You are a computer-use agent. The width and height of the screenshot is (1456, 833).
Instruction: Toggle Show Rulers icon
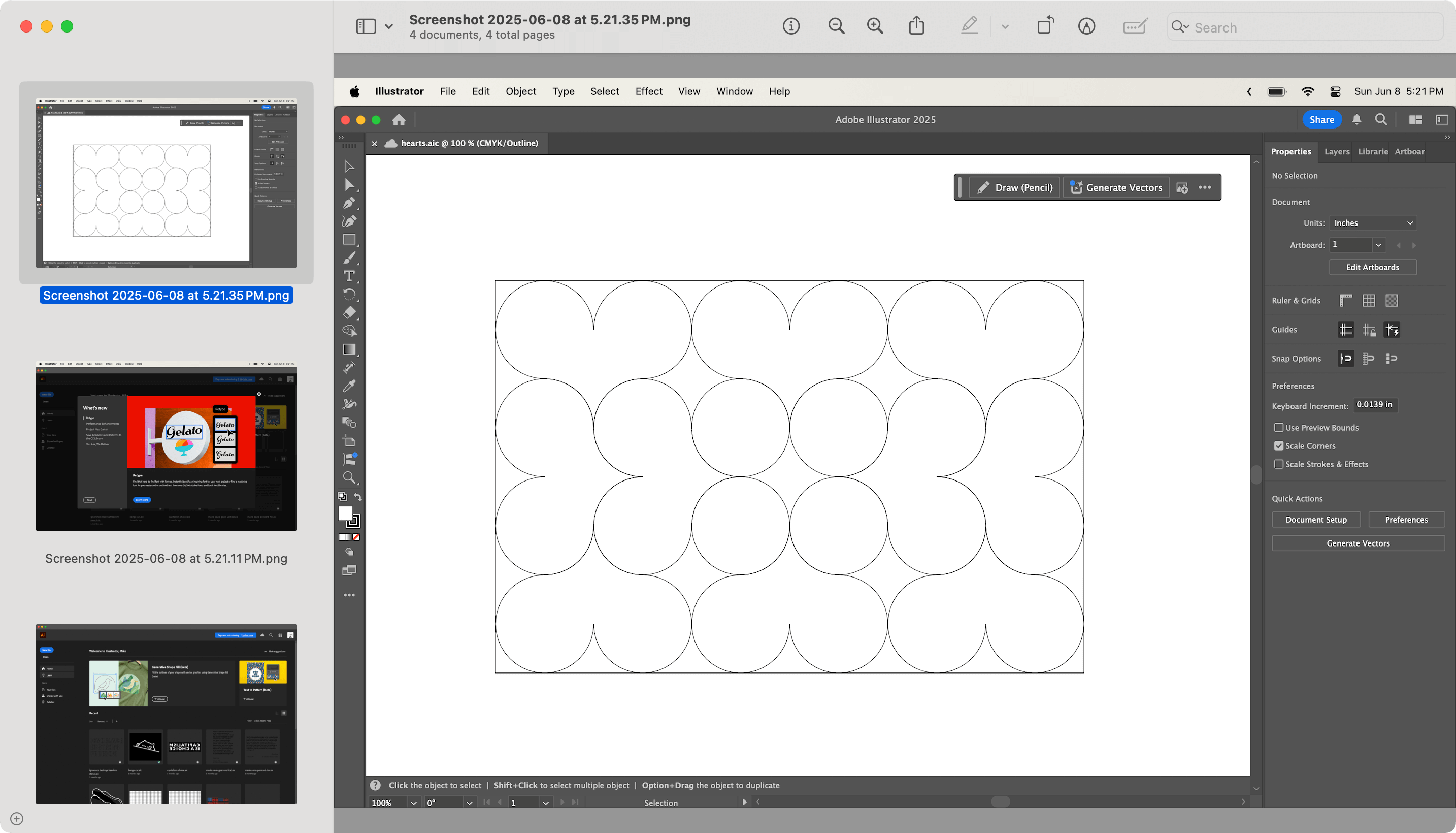point(1346,300)
